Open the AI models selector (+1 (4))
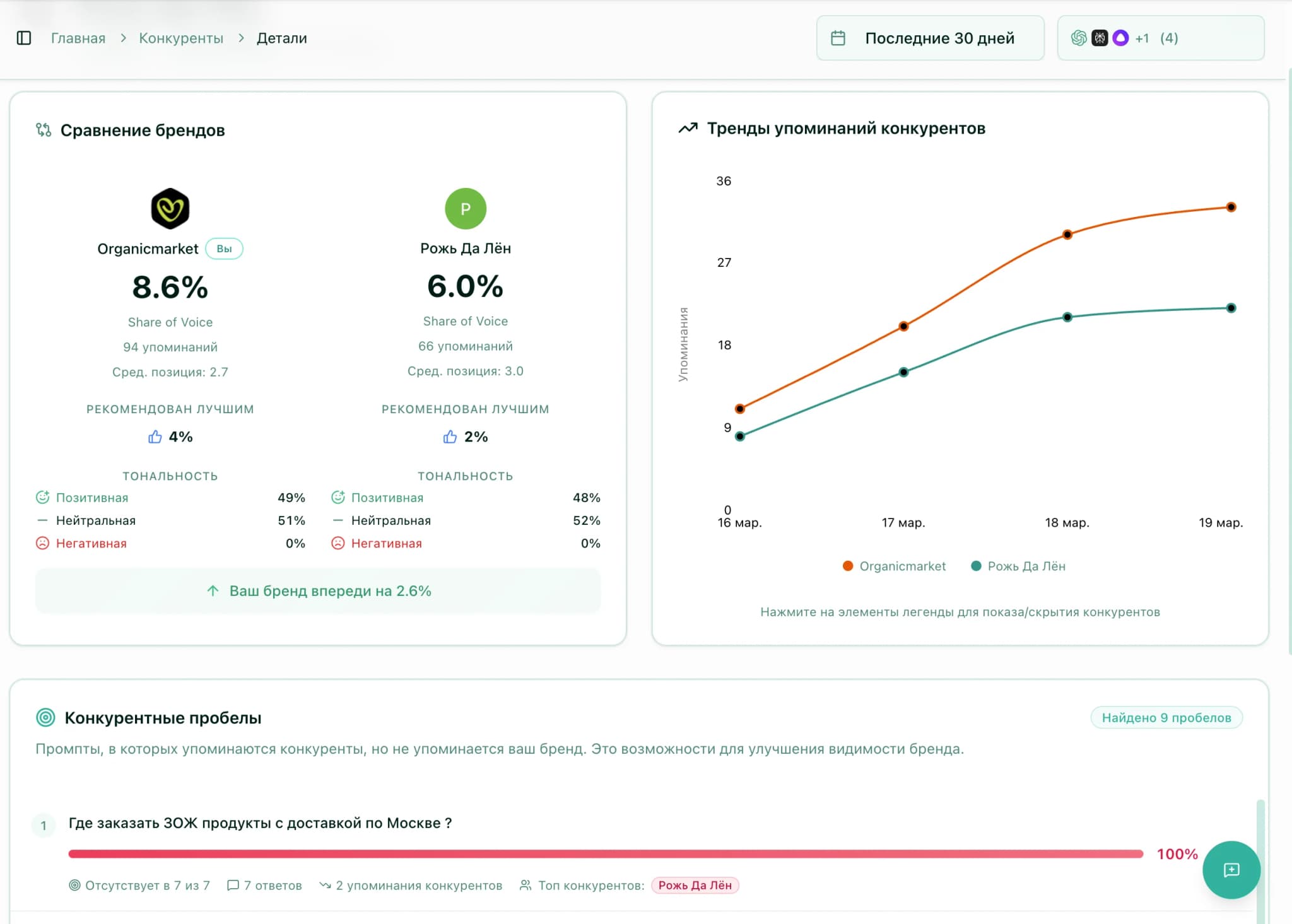 tap(1160, 38)
